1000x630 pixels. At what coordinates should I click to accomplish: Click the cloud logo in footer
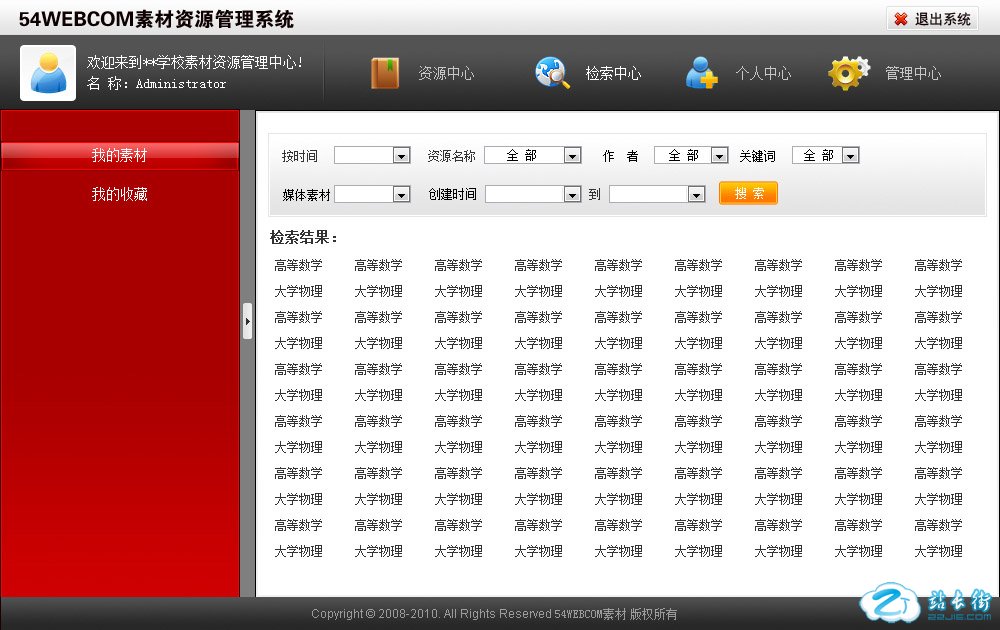point(889,601)
